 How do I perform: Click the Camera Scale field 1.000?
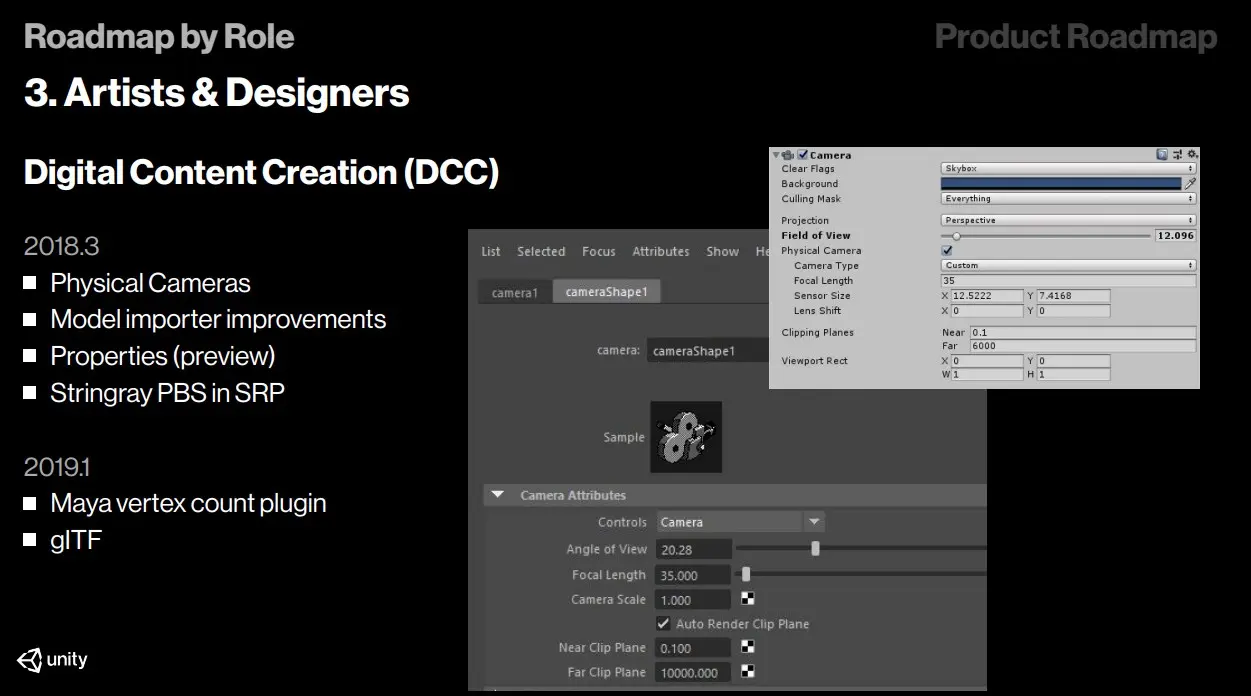(693, 600)
